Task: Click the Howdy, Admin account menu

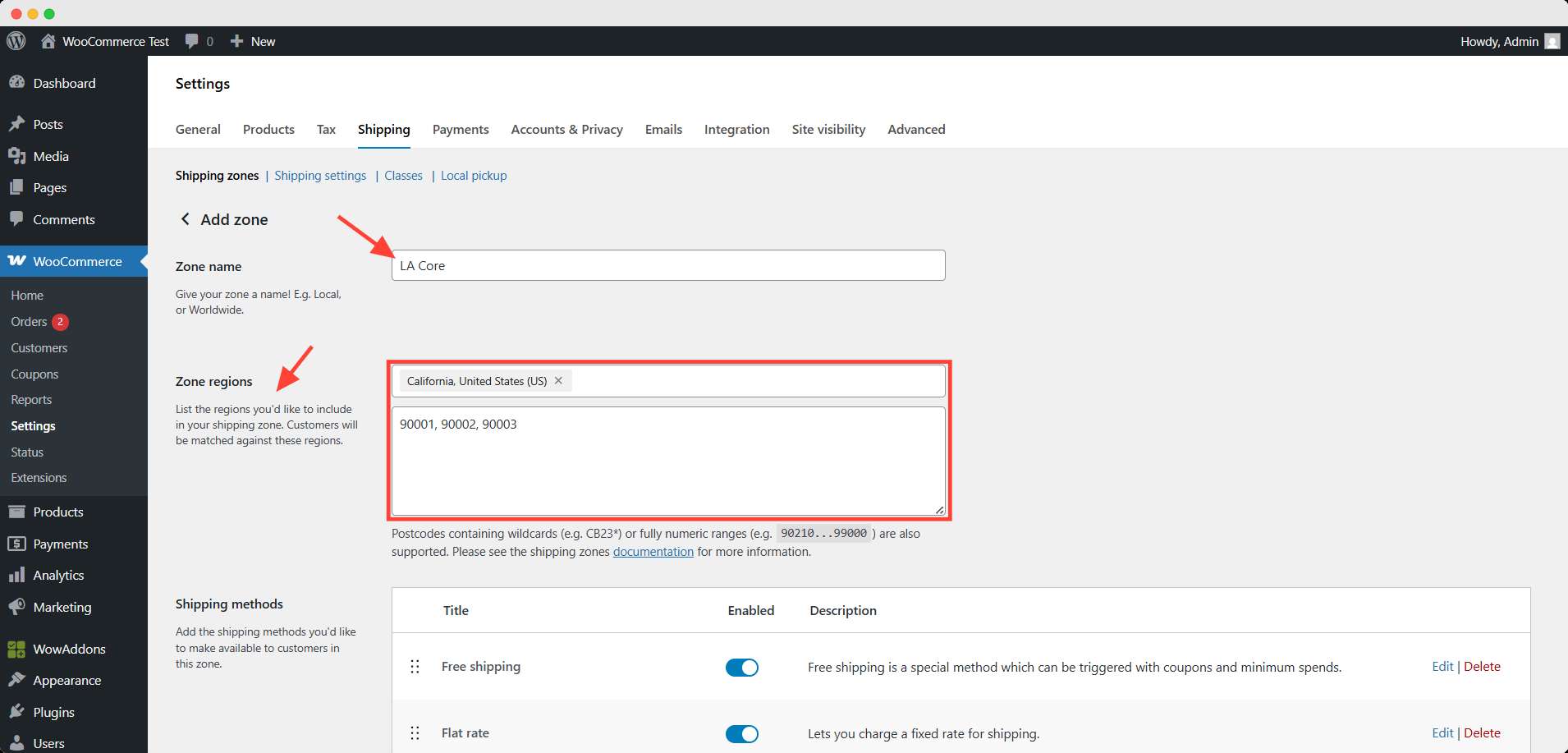Action: (1510, 41)
